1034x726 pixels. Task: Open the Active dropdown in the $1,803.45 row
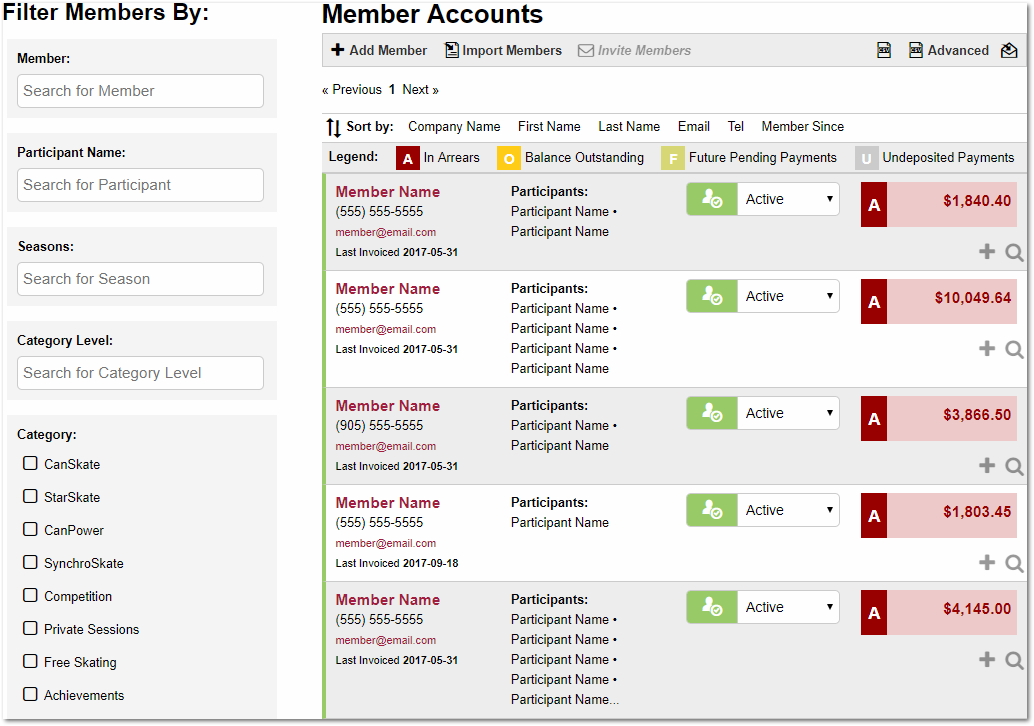(788, 510)
